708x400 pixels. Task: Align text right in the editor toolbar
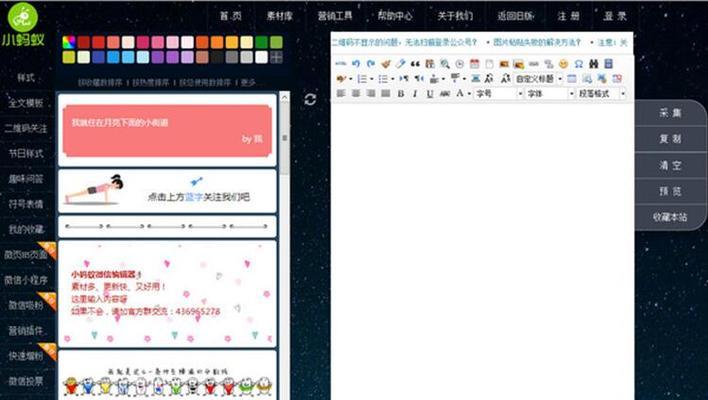(x=371, y=93)
